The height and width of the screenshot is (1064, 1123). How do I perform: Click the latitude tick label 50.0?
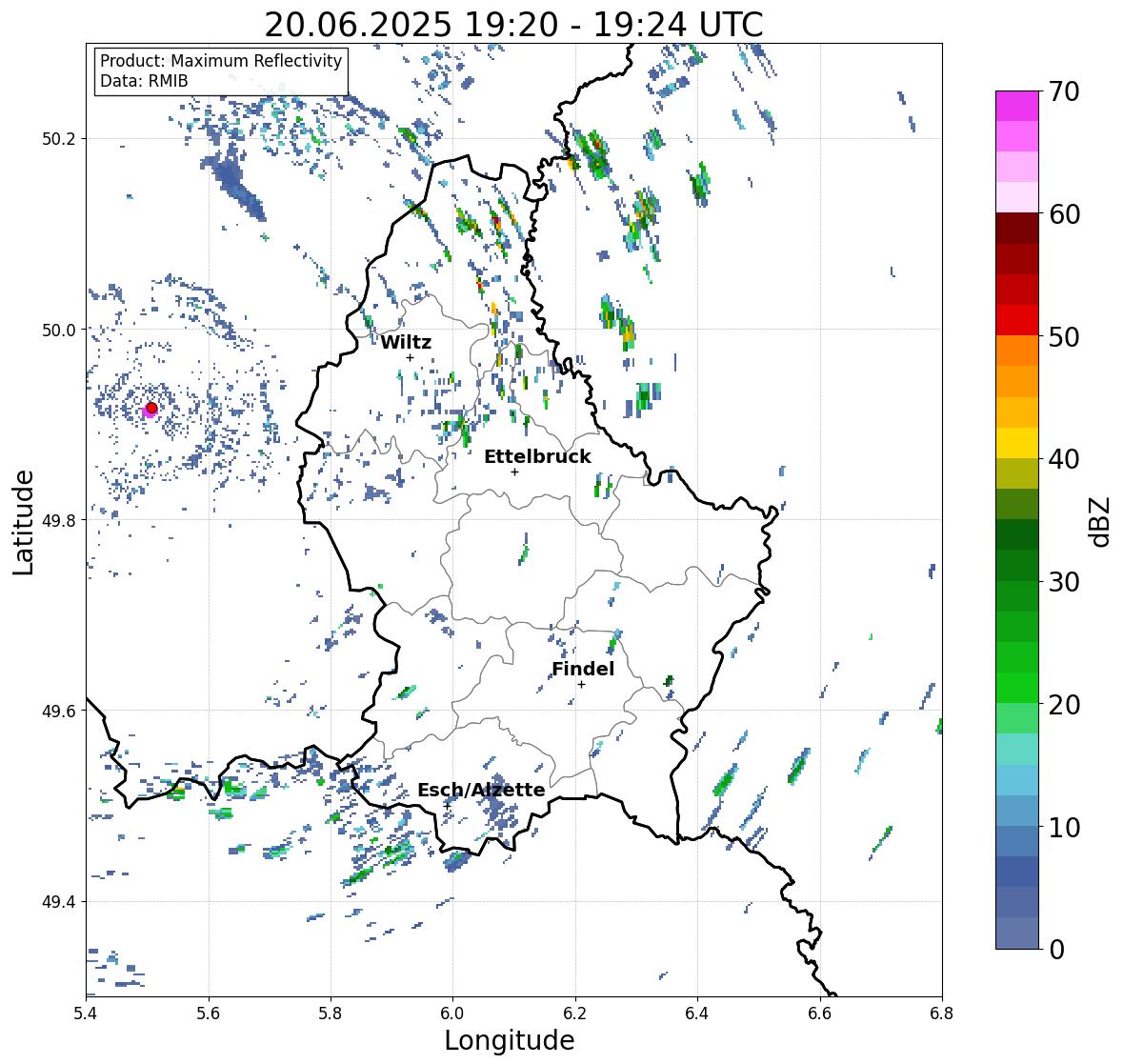[x=58, y=331]
